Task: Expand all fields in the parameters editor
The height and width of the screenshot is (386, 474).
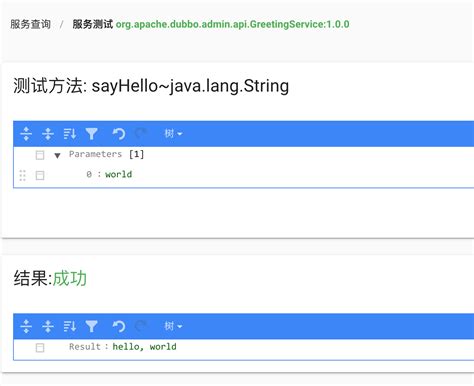Action: pos(26,134)
